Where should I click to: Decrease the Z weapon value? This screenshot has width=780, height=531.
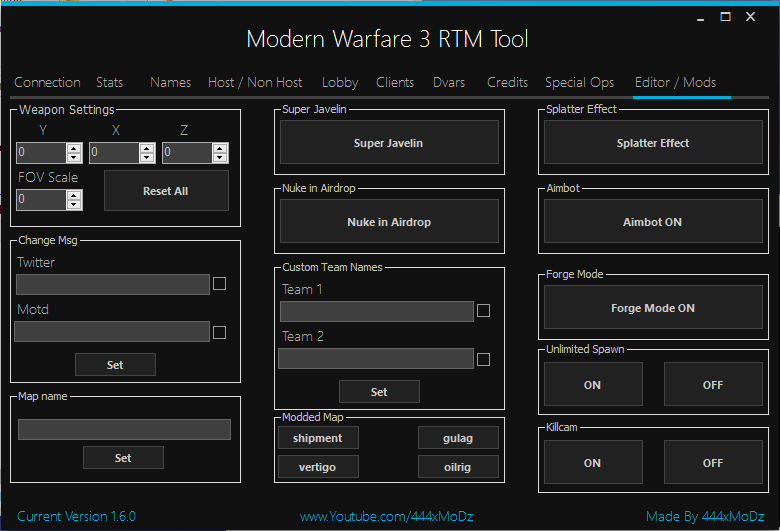219,157
